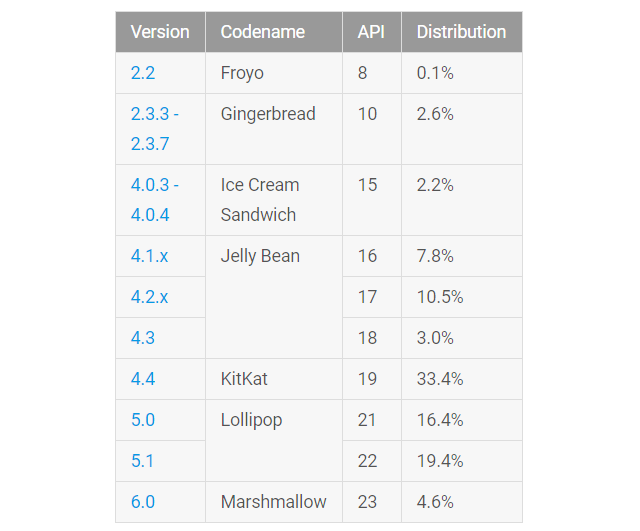Image resolution: width=640 pixels, height=531 pixels.
Task: Click the Codename column header
Action: click(x=263, y=32)
